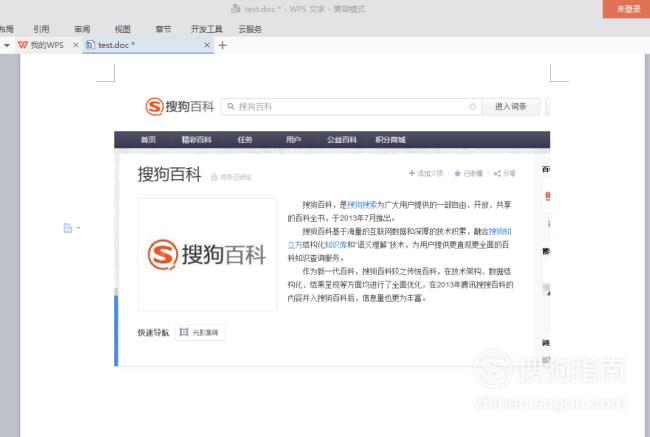
Task: Click the page icon in left margin
Action: pos(68,228)
